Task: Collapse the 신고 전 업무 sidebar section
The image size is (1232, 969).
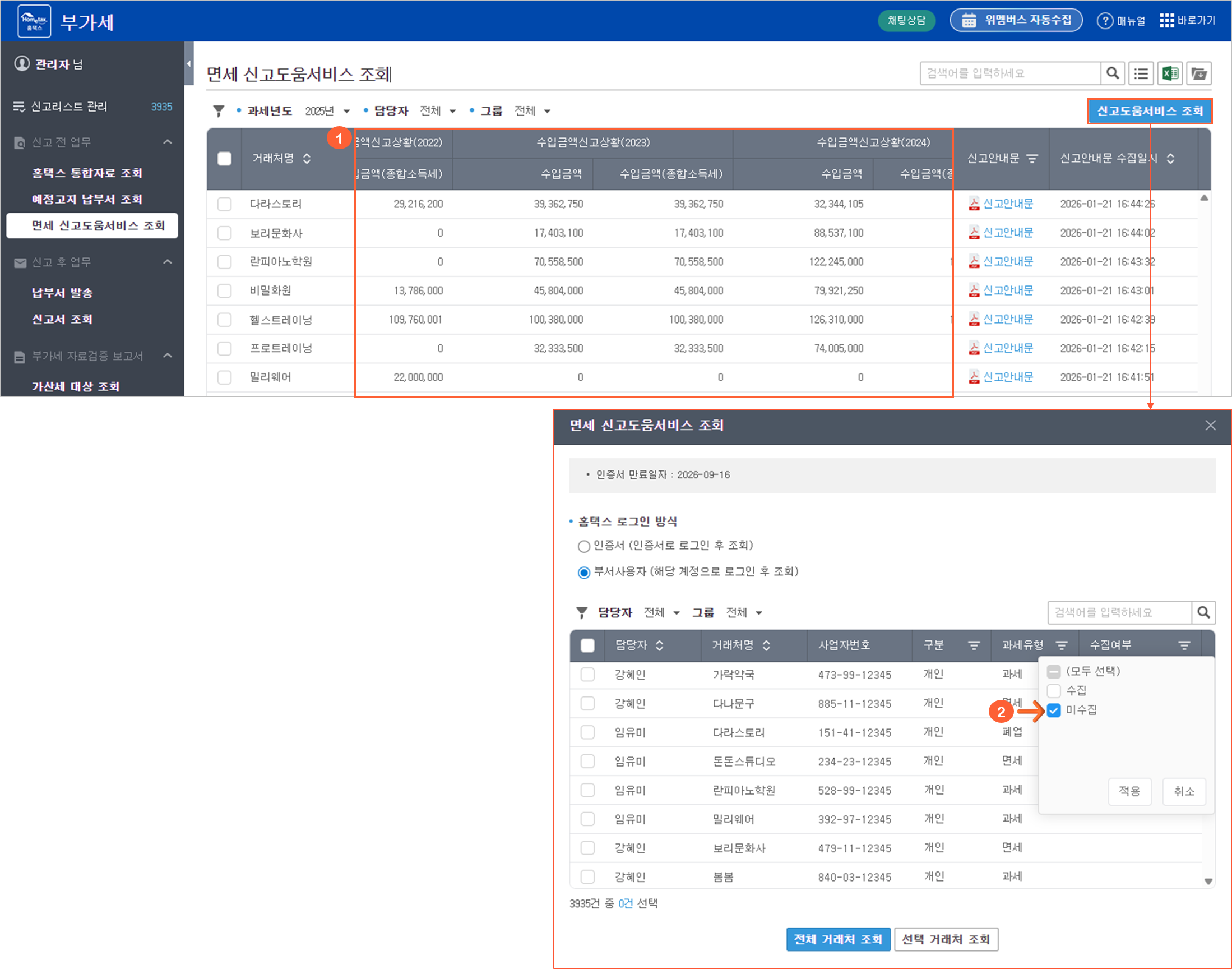Action: 167,142
